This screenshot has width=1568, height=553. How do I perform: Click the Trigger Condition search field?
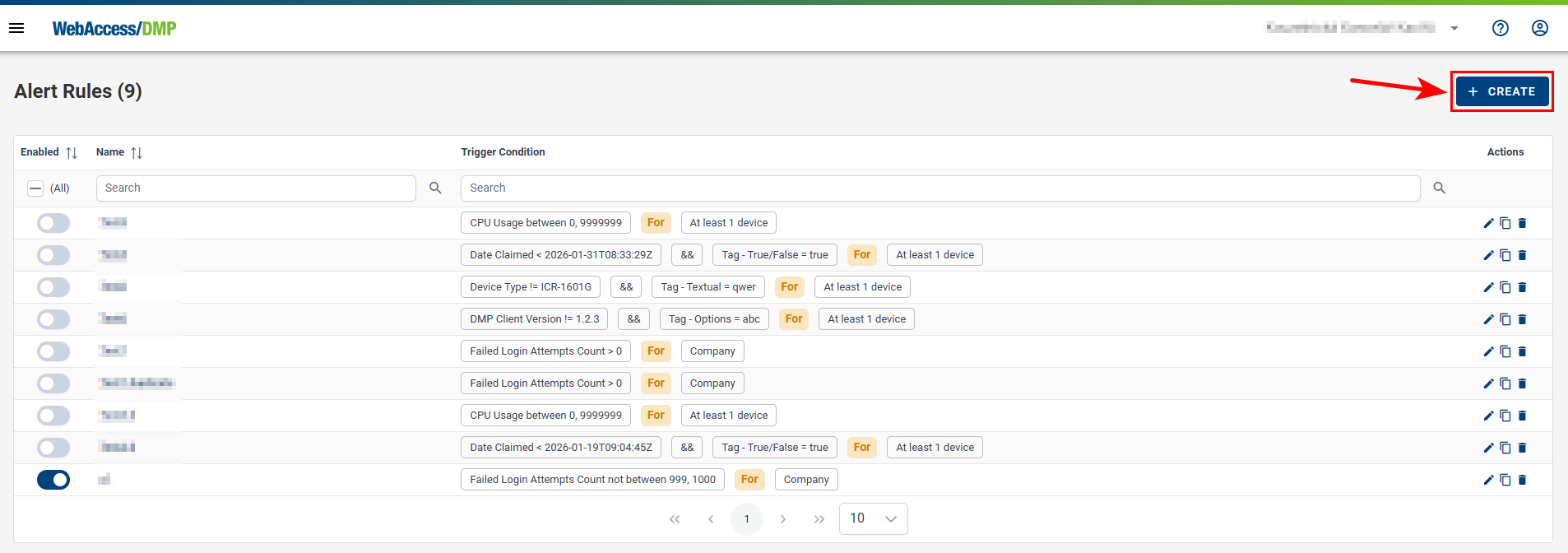click(939, 188)
